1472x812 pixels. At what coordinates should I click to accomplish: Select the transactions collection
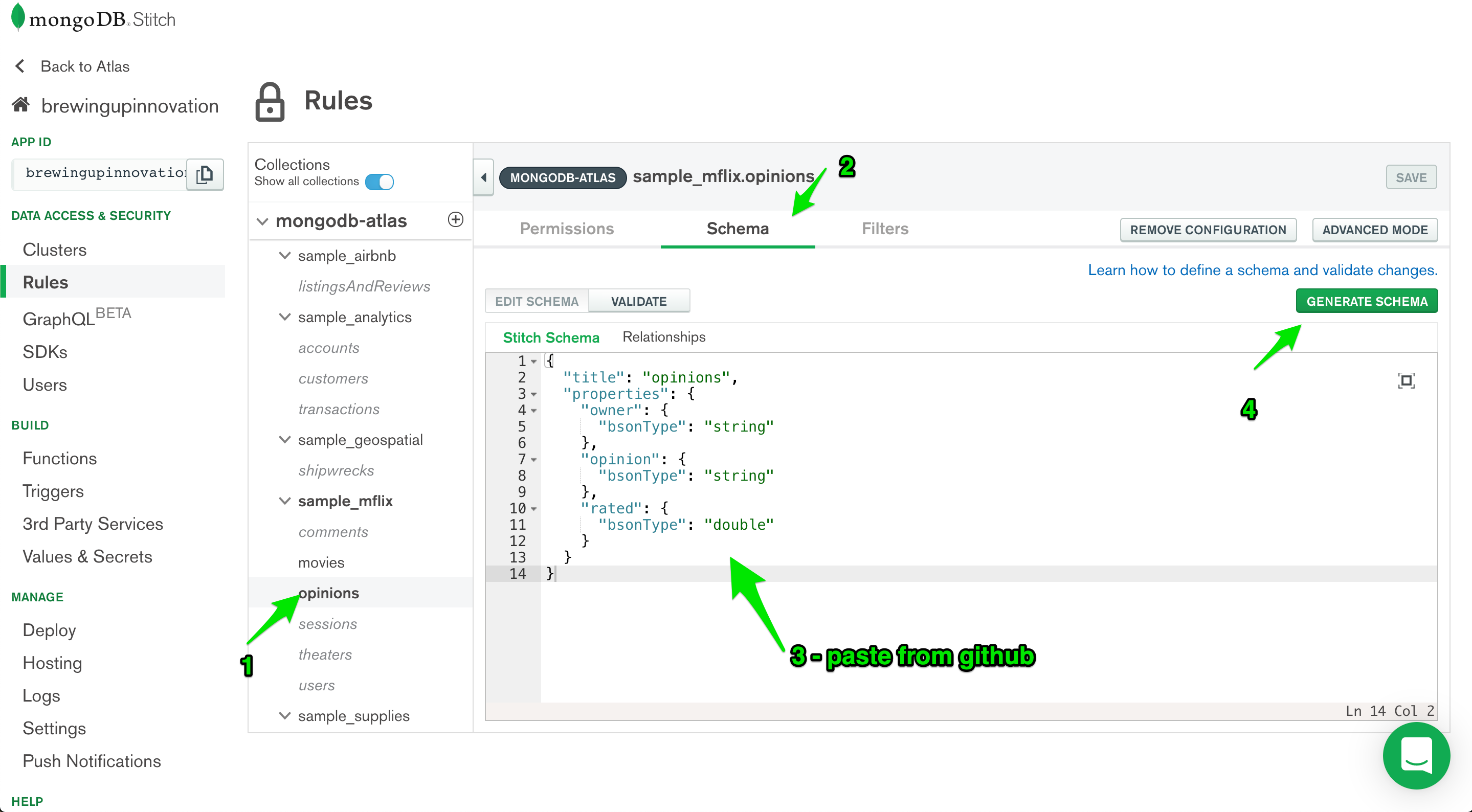click(x=339, y=409)
